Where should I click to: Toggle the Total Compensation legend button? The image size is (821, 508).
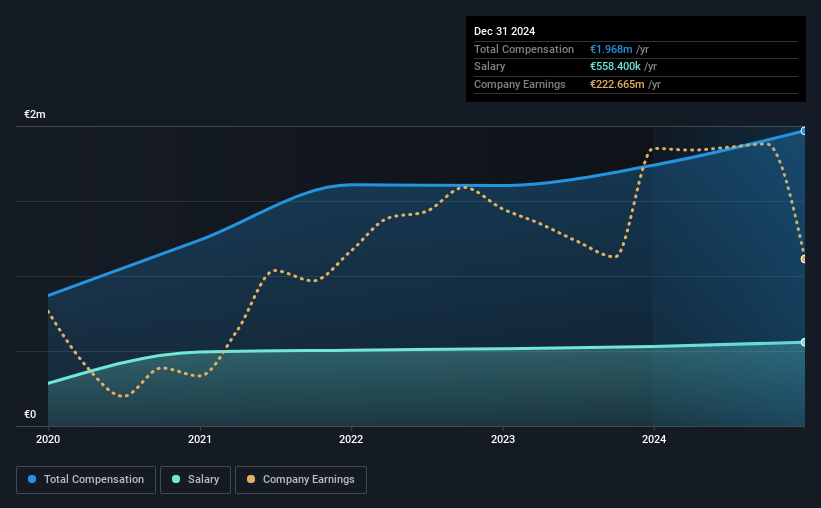point(86,480)
